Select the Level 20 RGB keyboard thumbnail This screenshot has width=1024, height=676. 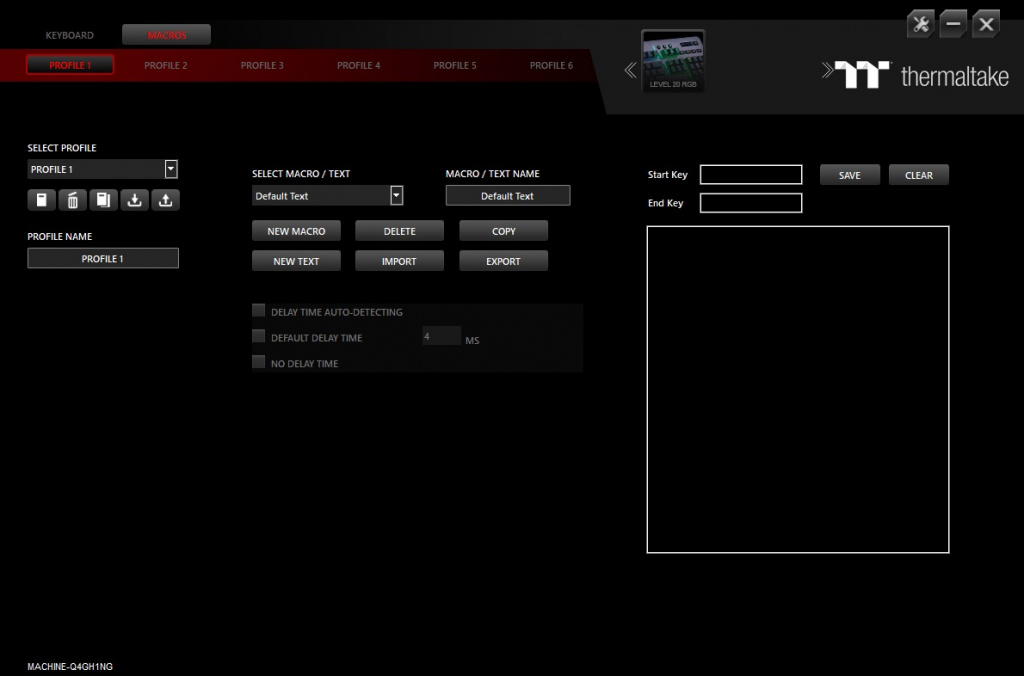[x=674, y=61]
